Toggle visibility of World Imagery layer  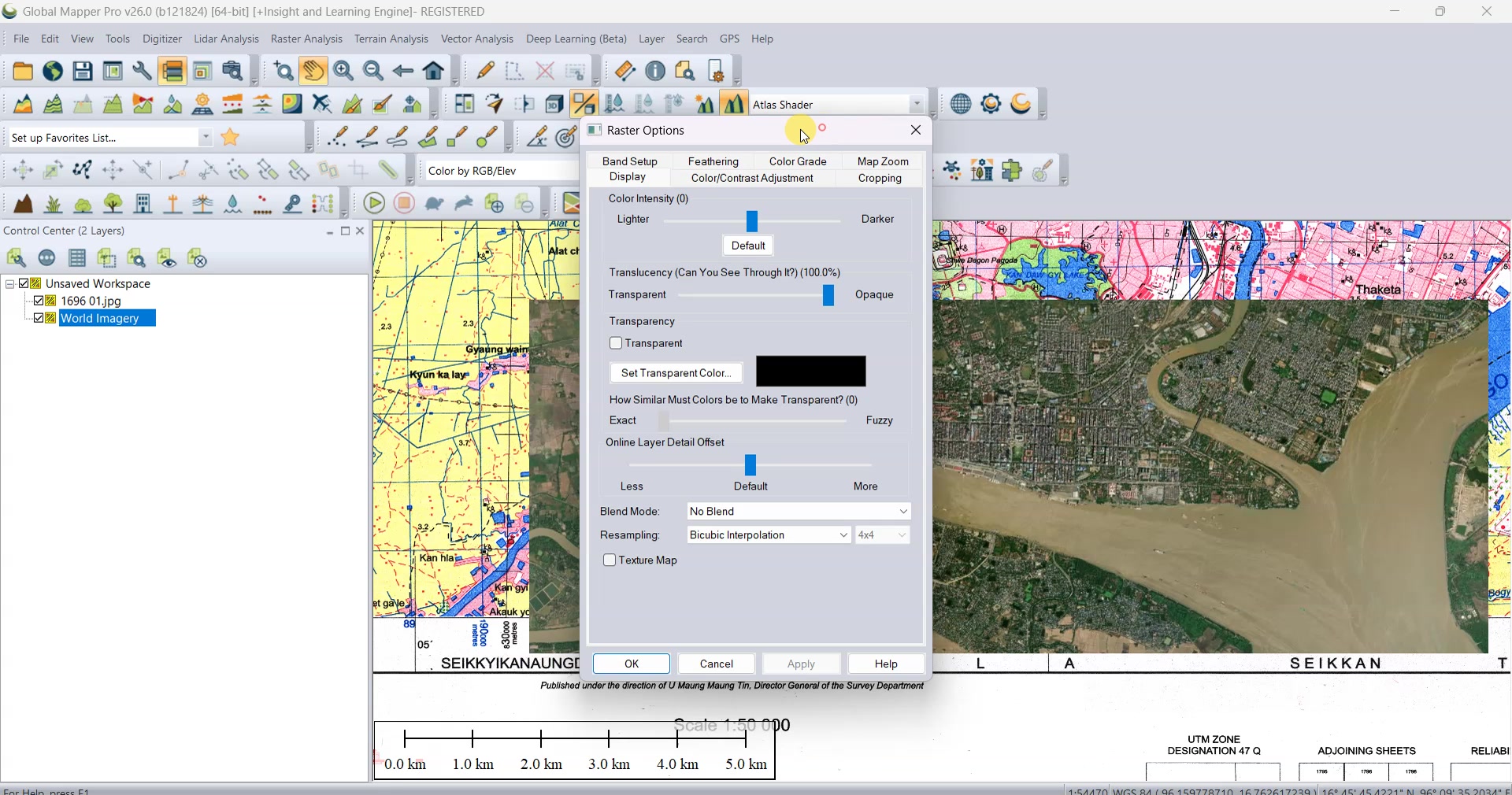click(x=38, y=318)
